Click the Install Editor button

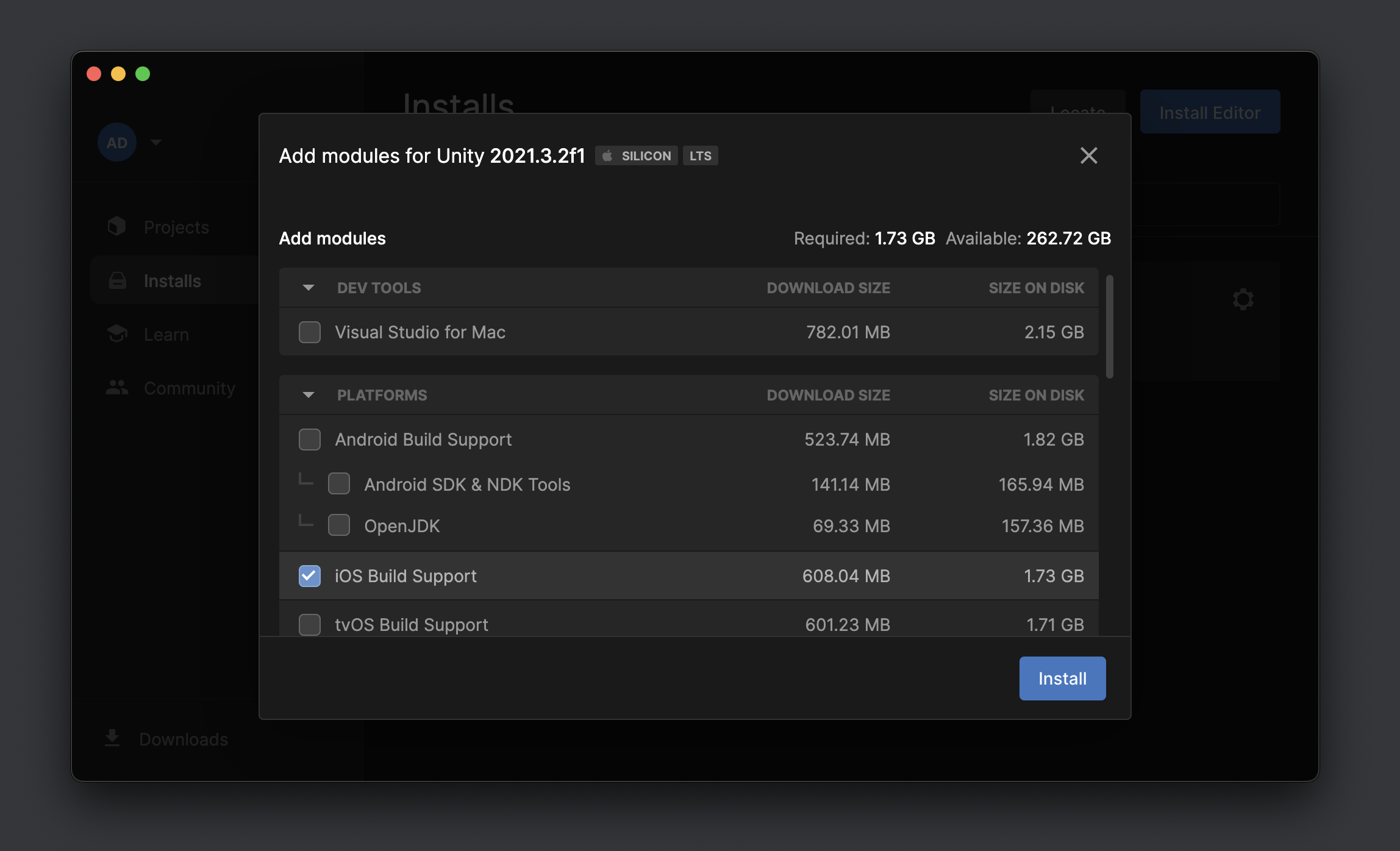click(1210, 111)
